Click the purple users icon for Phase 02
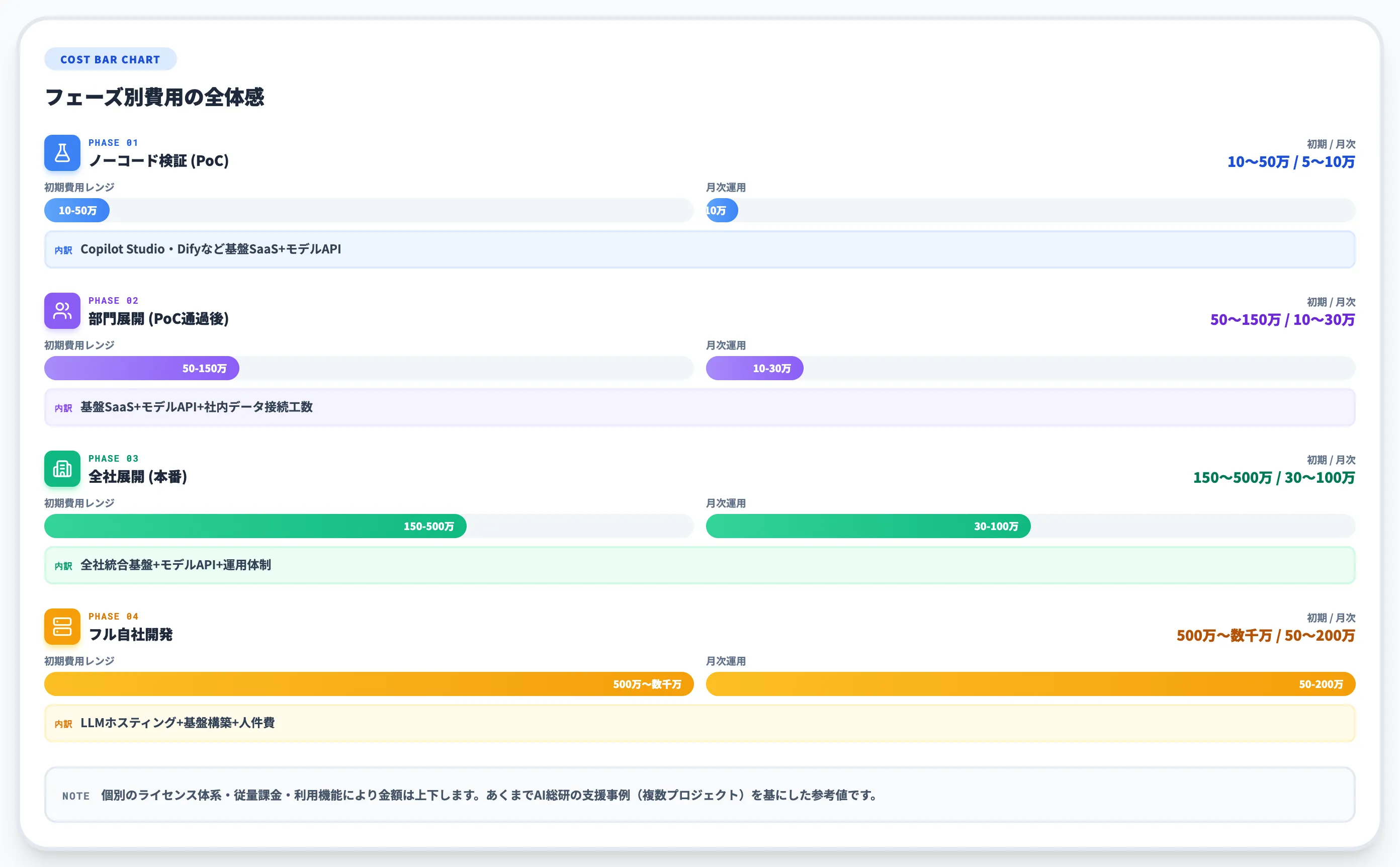The width and height of the screenshot is (1400, 867). 62,311
